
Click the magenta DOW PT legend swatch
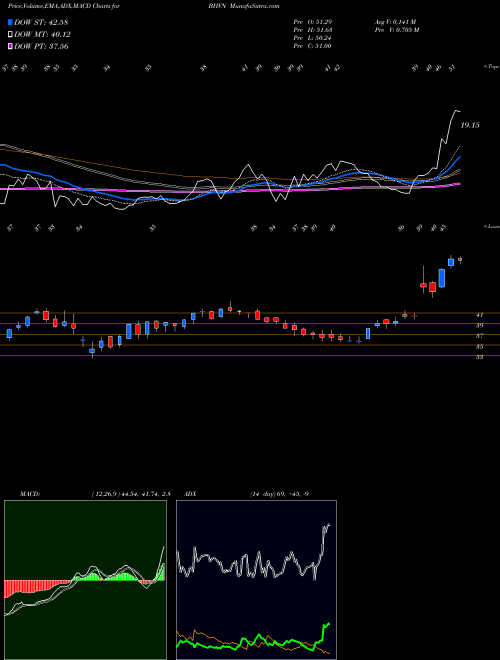pos(10,47)
